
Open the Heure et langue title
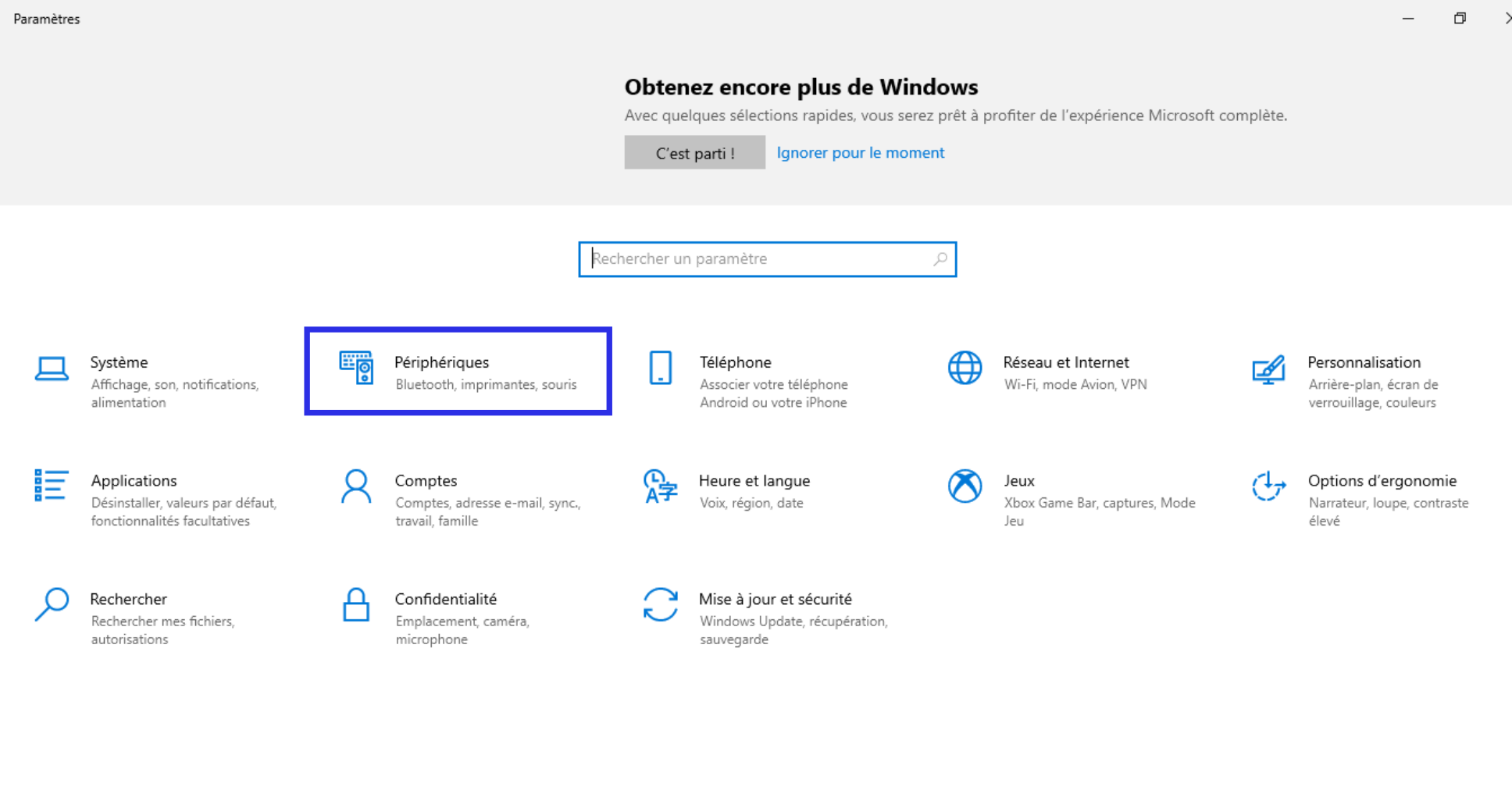754,481
